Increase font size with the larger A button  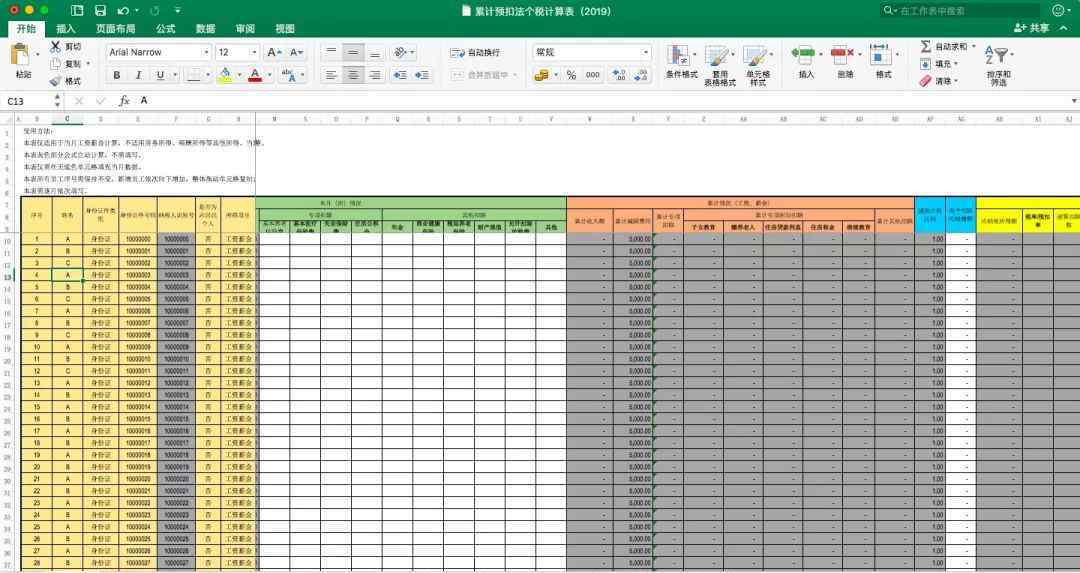point(273,52)
